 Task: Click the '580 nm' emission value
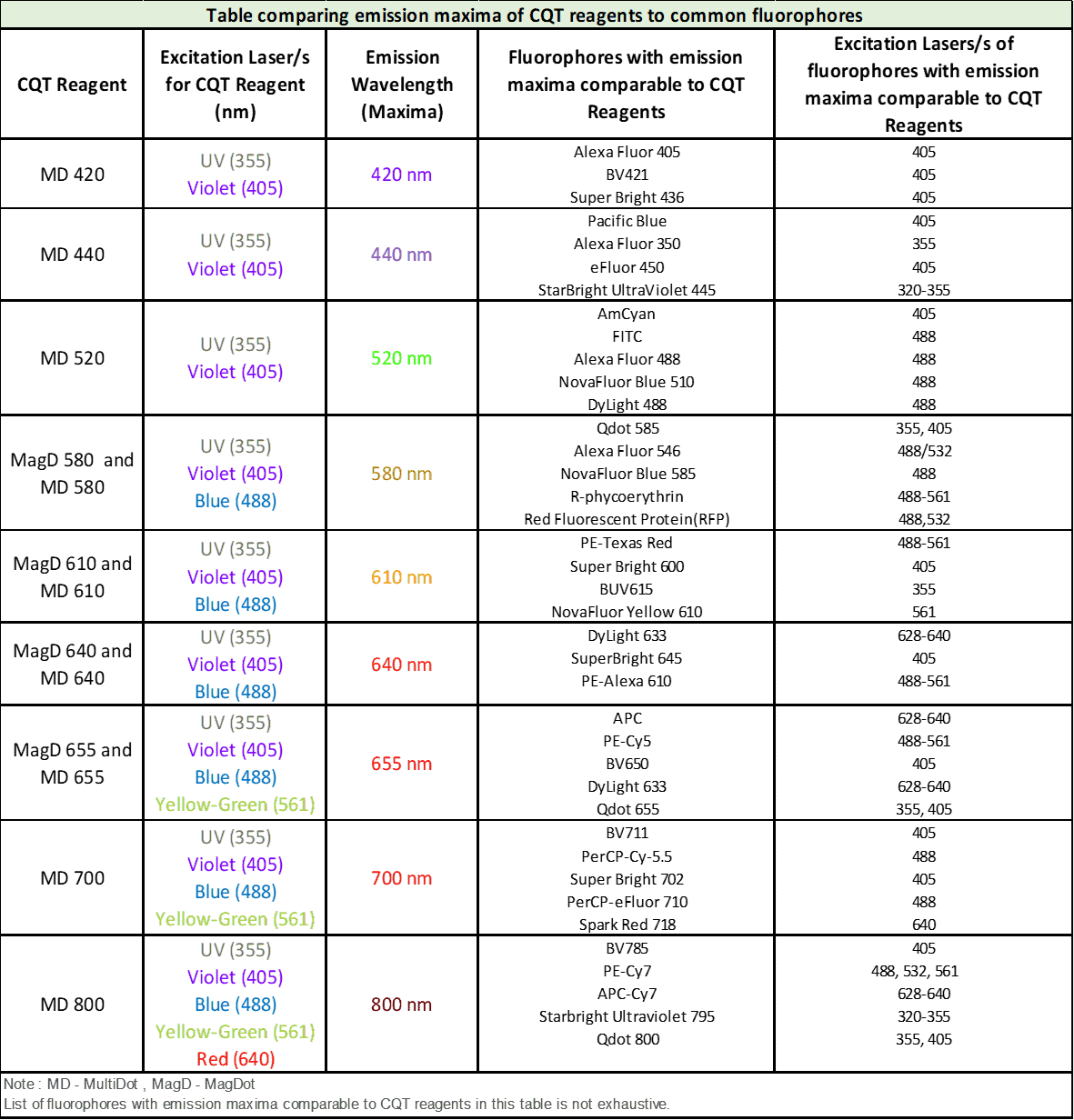pyautogui.click(x=401, y=474)
